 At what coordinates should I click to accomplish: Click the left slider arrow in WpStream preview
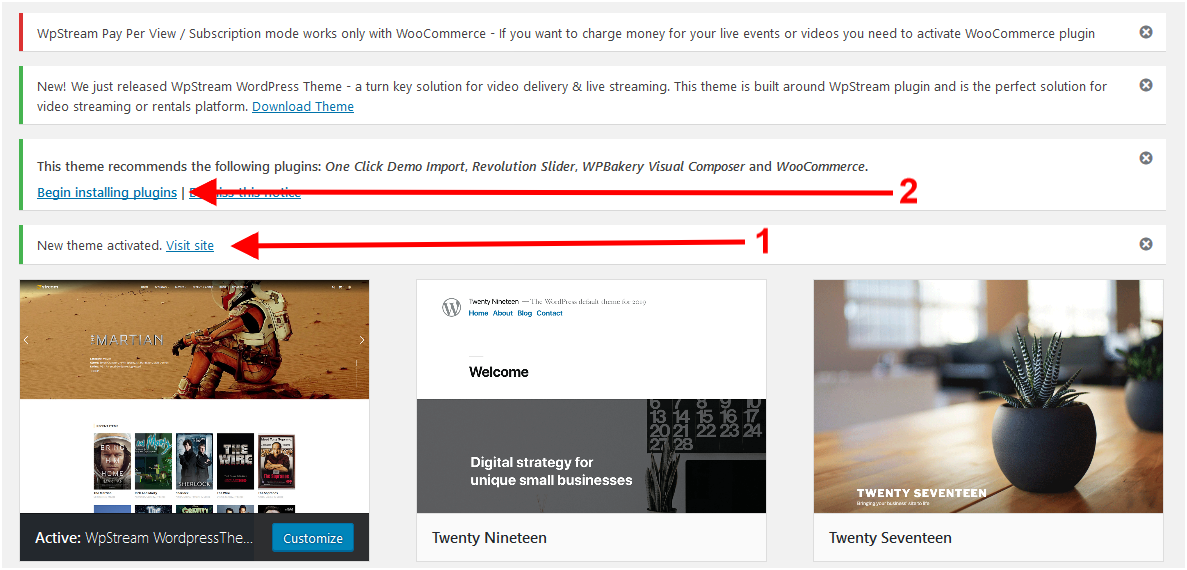[x=26, y=340]
